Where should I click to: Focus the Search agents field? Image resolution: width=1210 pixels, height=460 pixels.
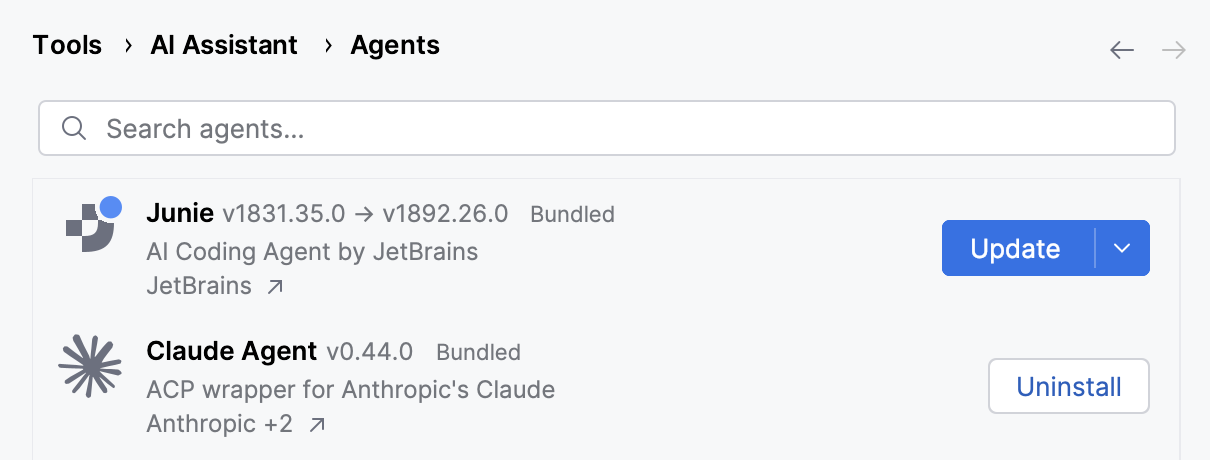pos(607,128)
